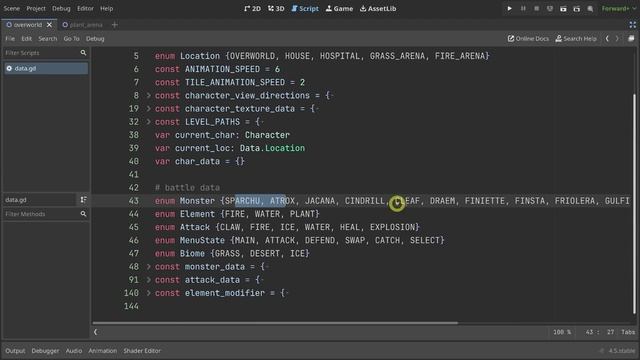Open Online Docs link
Image resolution: width=640 pixels, height=360 pixels.
point(528,38)
